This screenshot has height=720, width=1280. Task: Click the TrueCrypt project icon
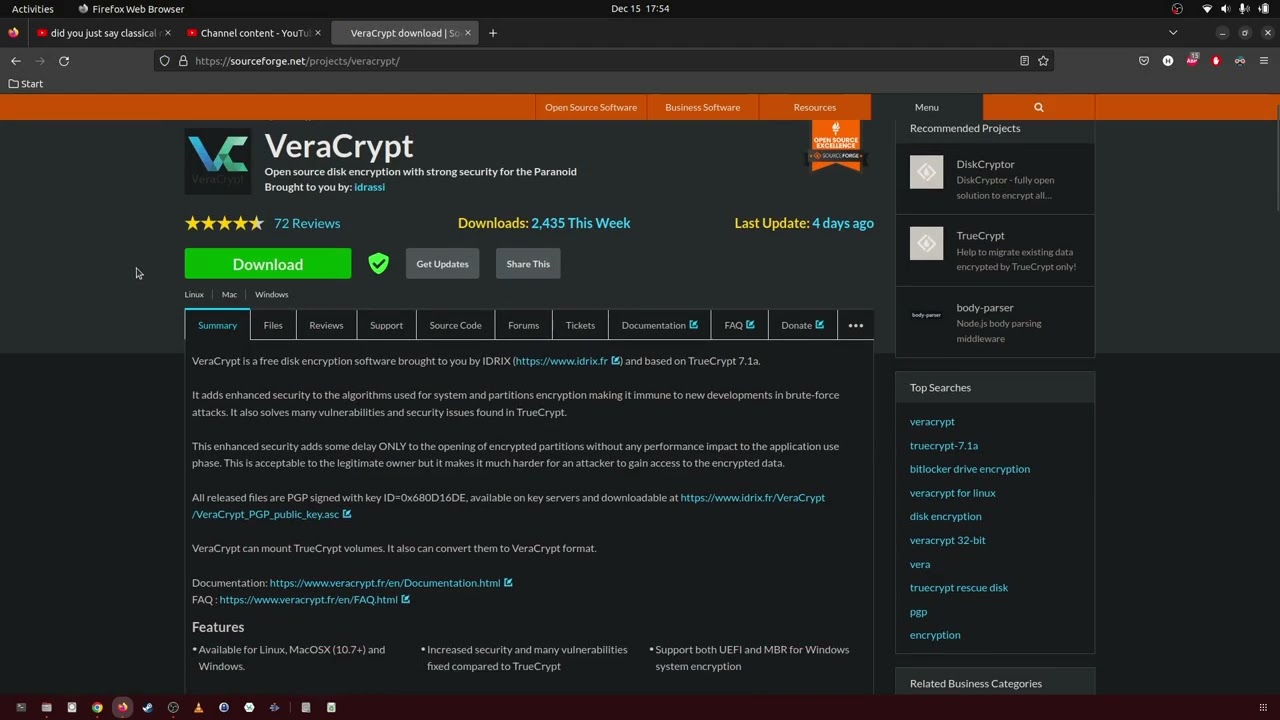pos(926,243)
